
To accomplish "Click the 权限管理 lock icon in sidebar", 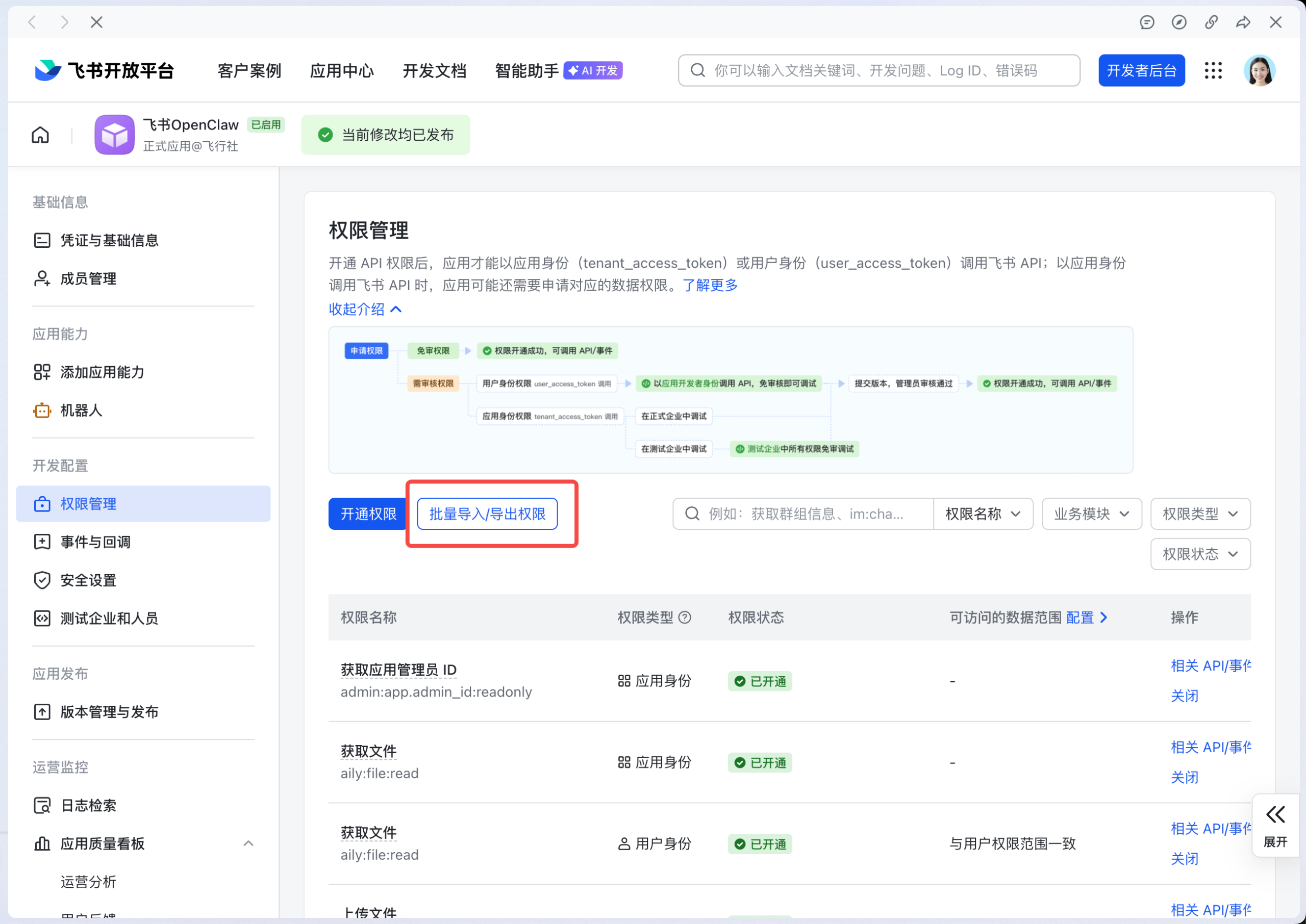I will pos(42,503).
